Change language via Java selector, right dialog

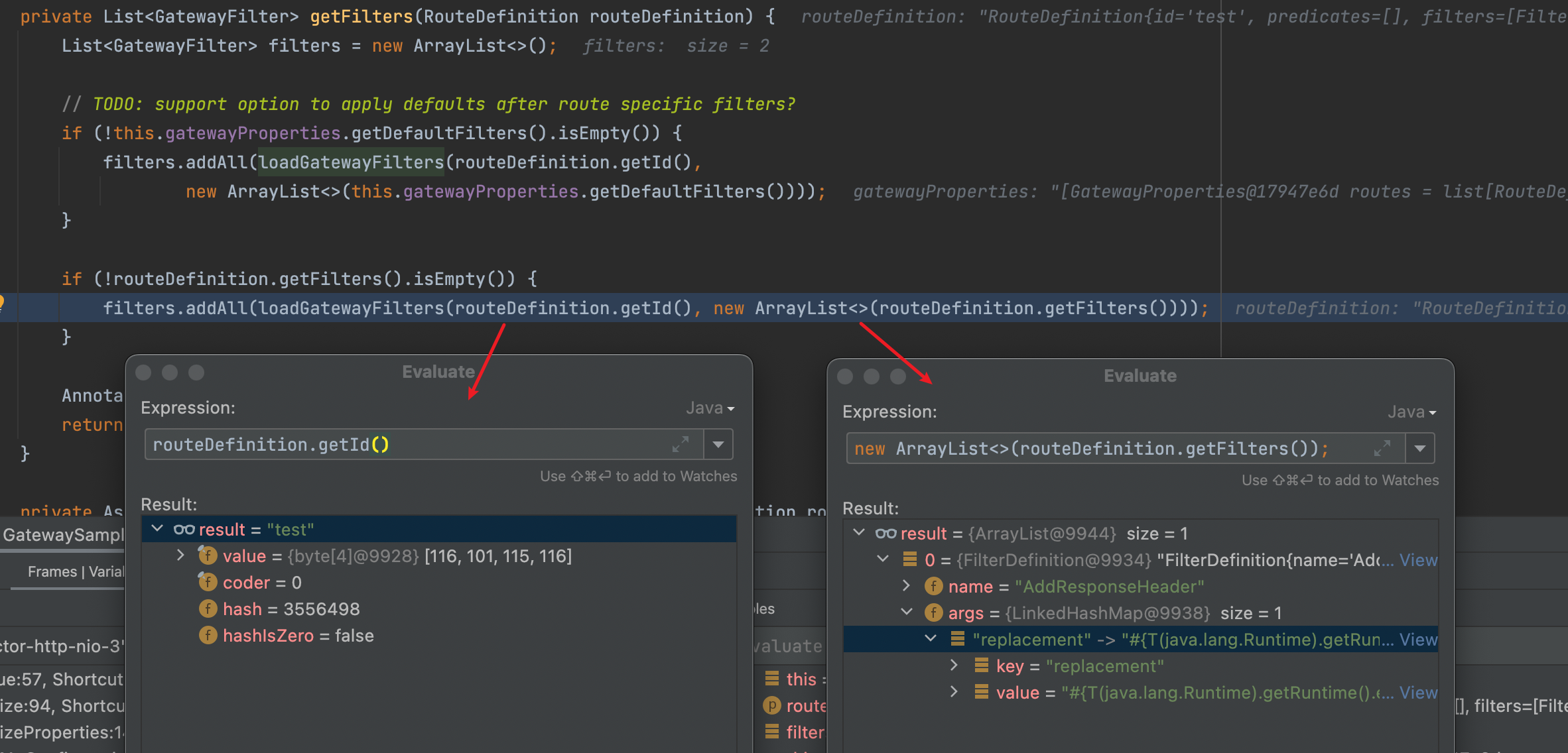coord(1412,412)
